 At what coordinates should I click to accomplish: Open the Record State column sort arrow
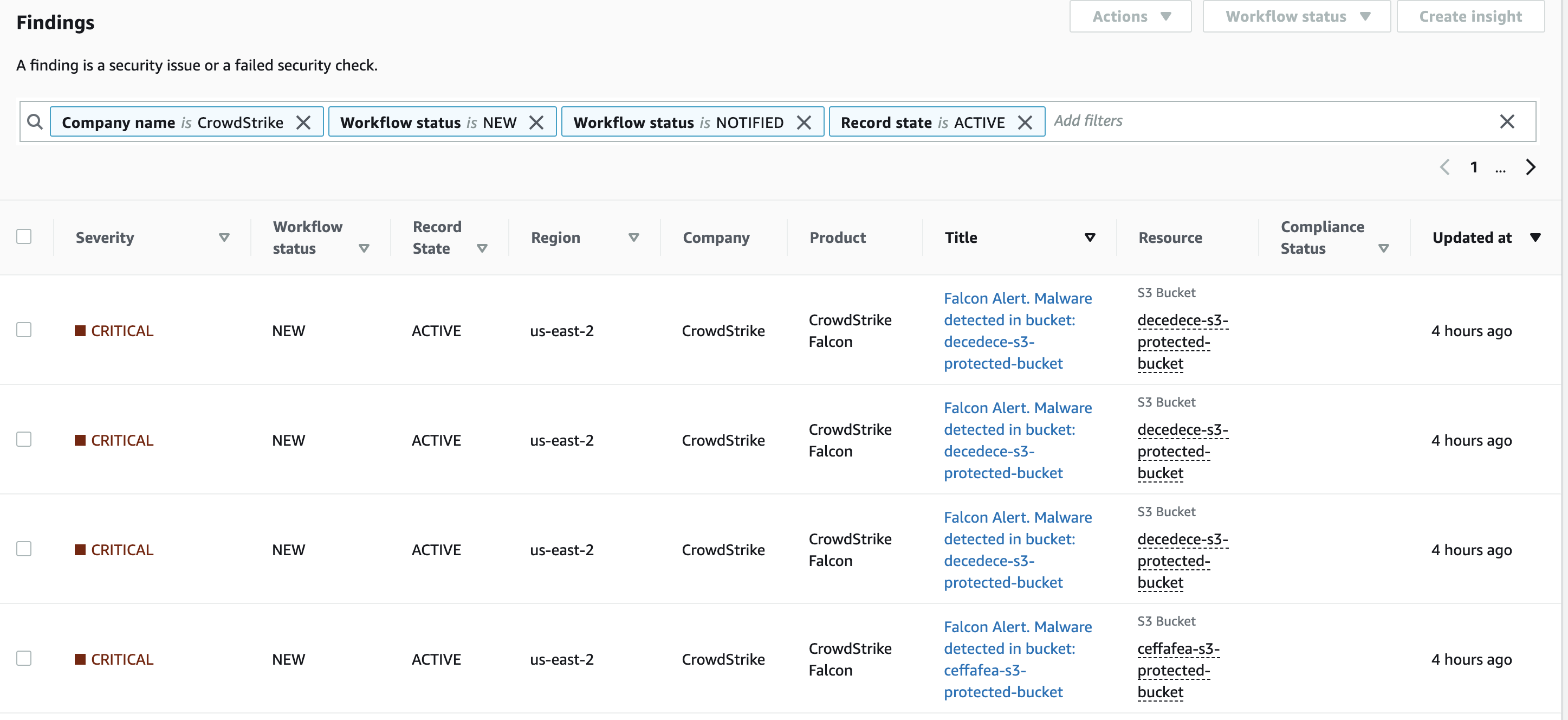pyautogui.click(x=482, y=248)
